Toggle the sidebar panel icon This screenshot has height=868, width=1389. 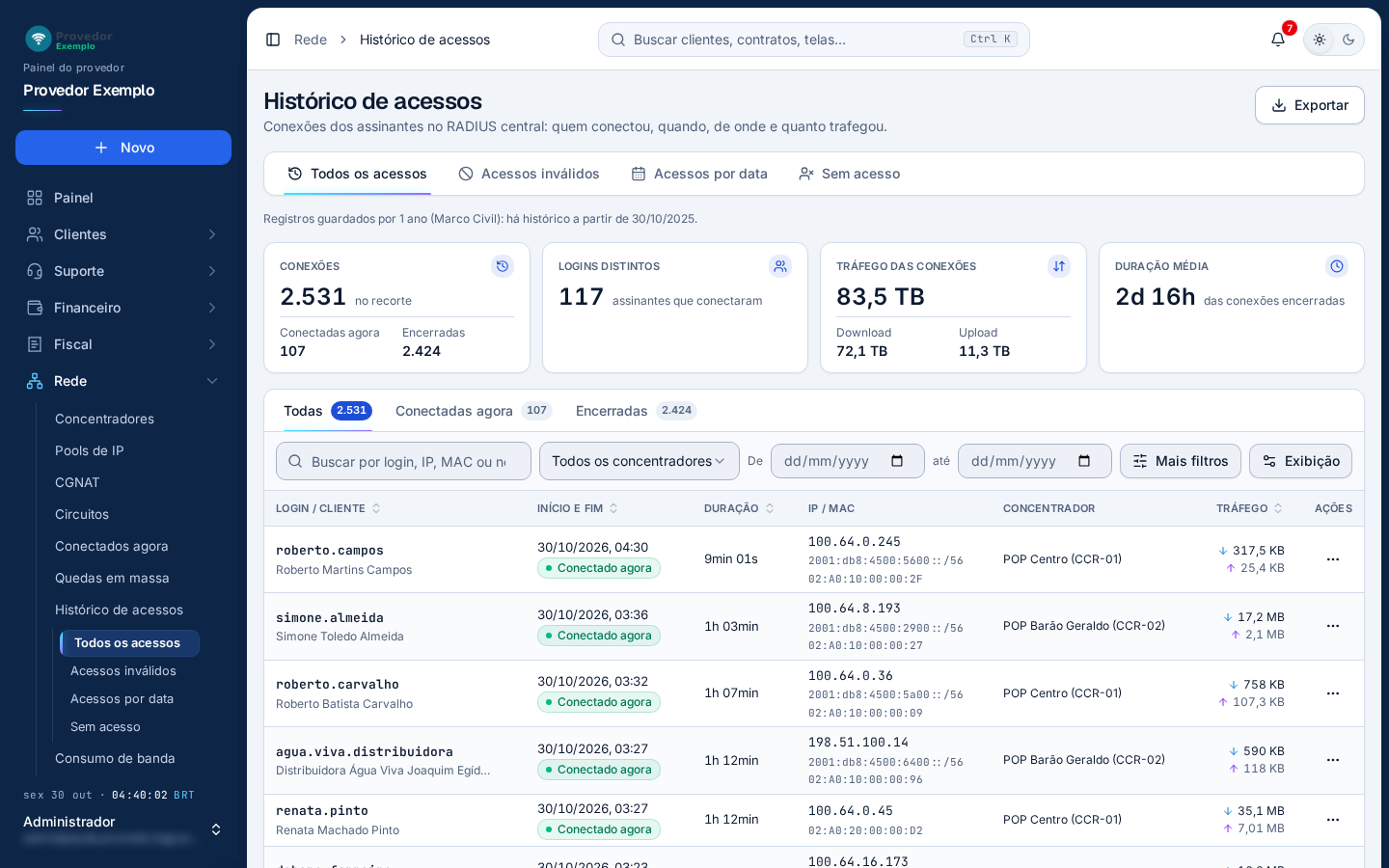(x=273, y=40)
